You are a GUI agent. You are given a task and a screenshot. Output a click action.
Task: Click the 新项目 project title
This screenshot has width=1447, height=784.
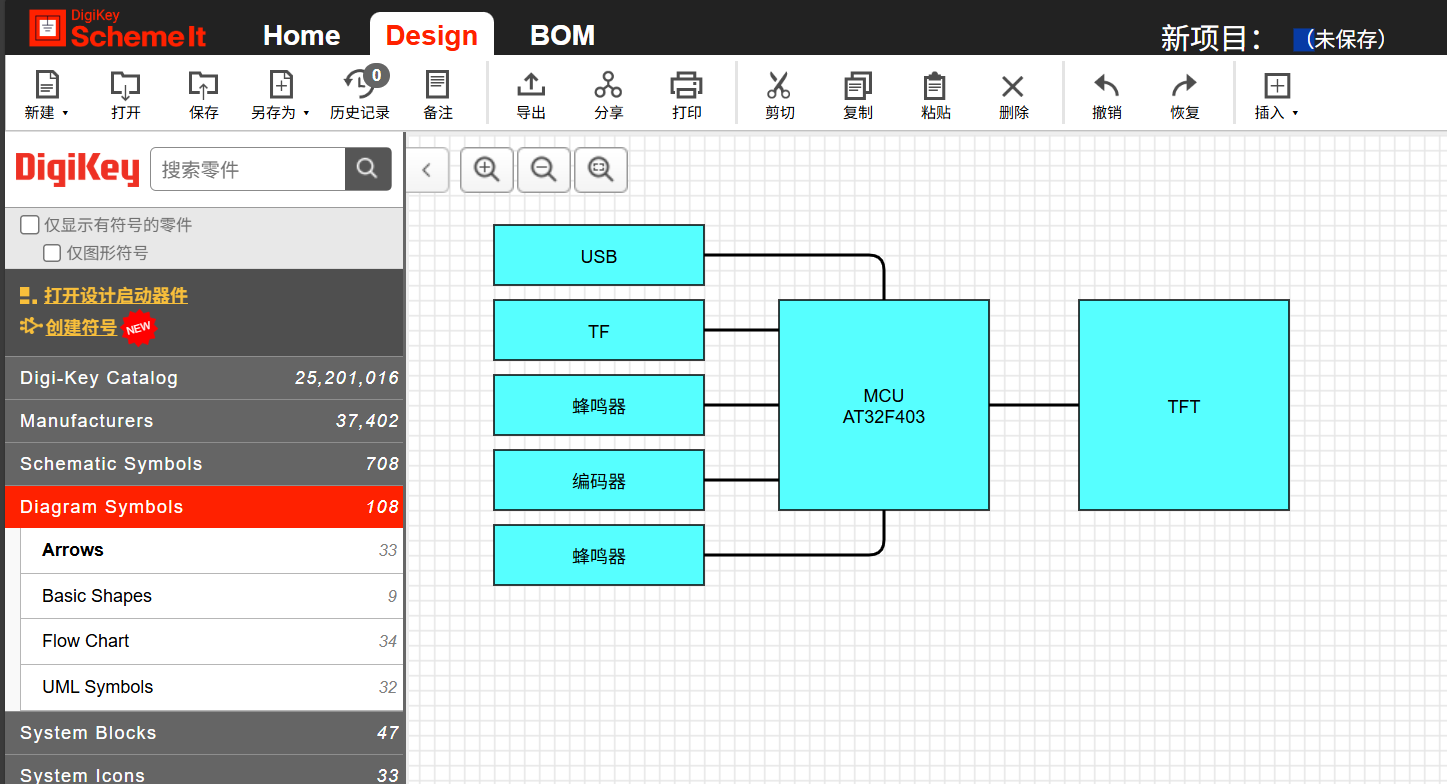[x=1211, y=38]
